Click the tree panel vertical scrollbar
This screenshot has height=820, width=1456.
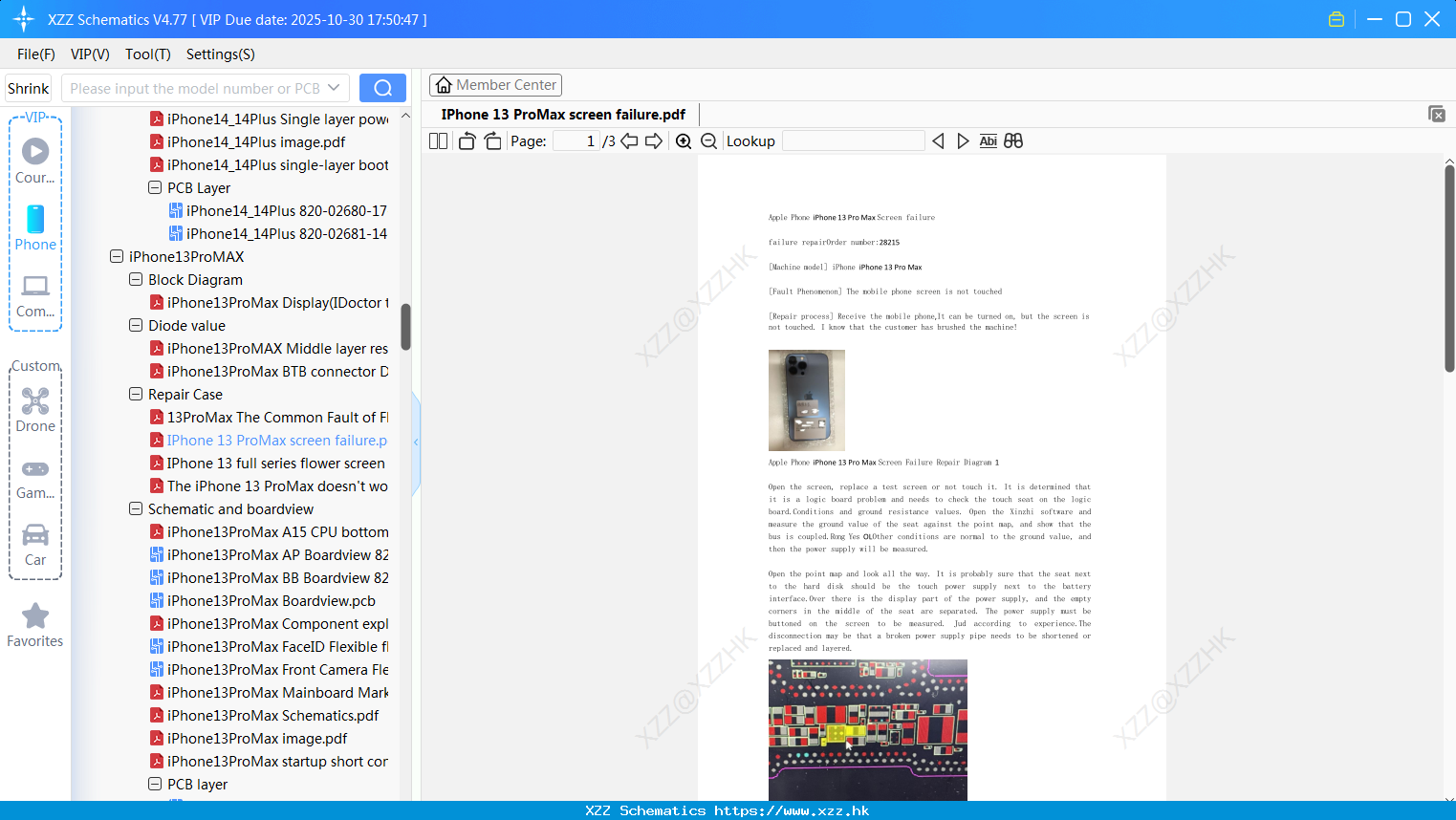click(405, 327)
